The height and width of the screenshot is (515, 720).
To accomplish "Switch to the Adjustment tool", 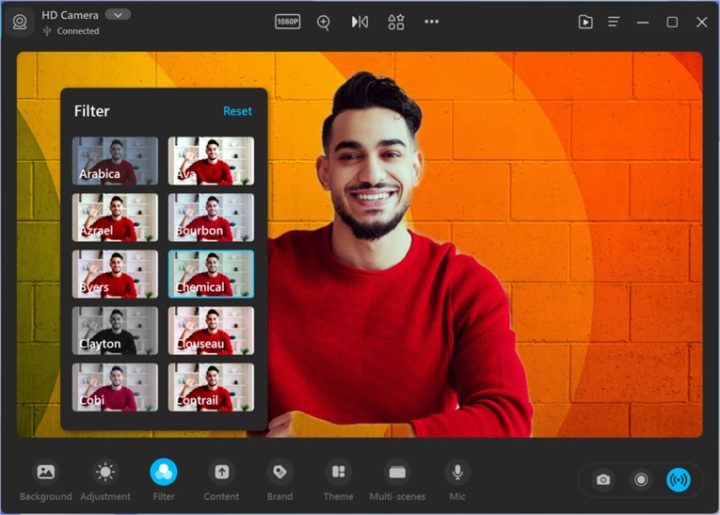I will point(105,481).
